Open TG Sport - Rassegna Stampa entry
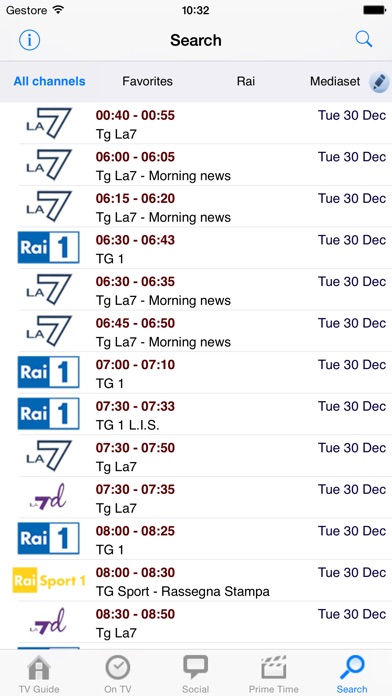Viewport: 392px width, 696px height. tap(196, 581)
